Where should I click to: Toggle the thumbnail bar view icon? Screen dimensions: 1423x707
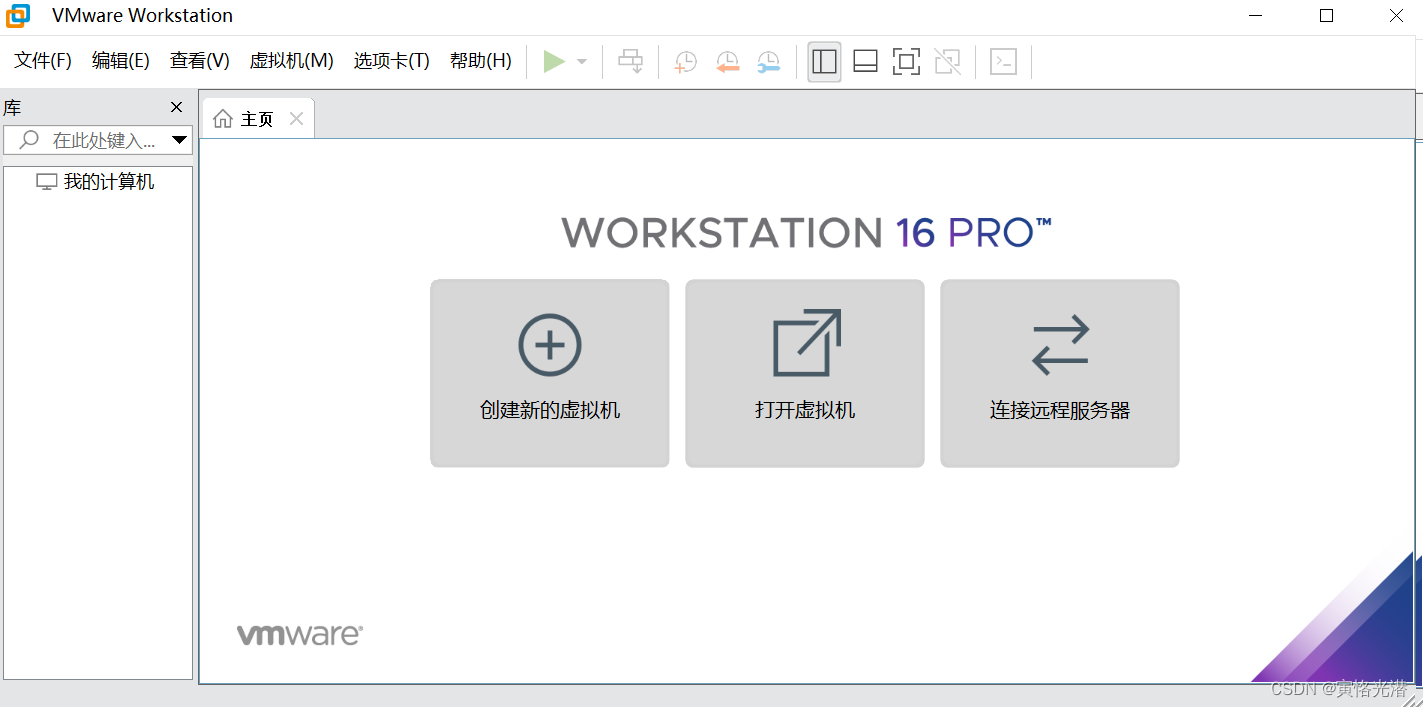[865, 62]
